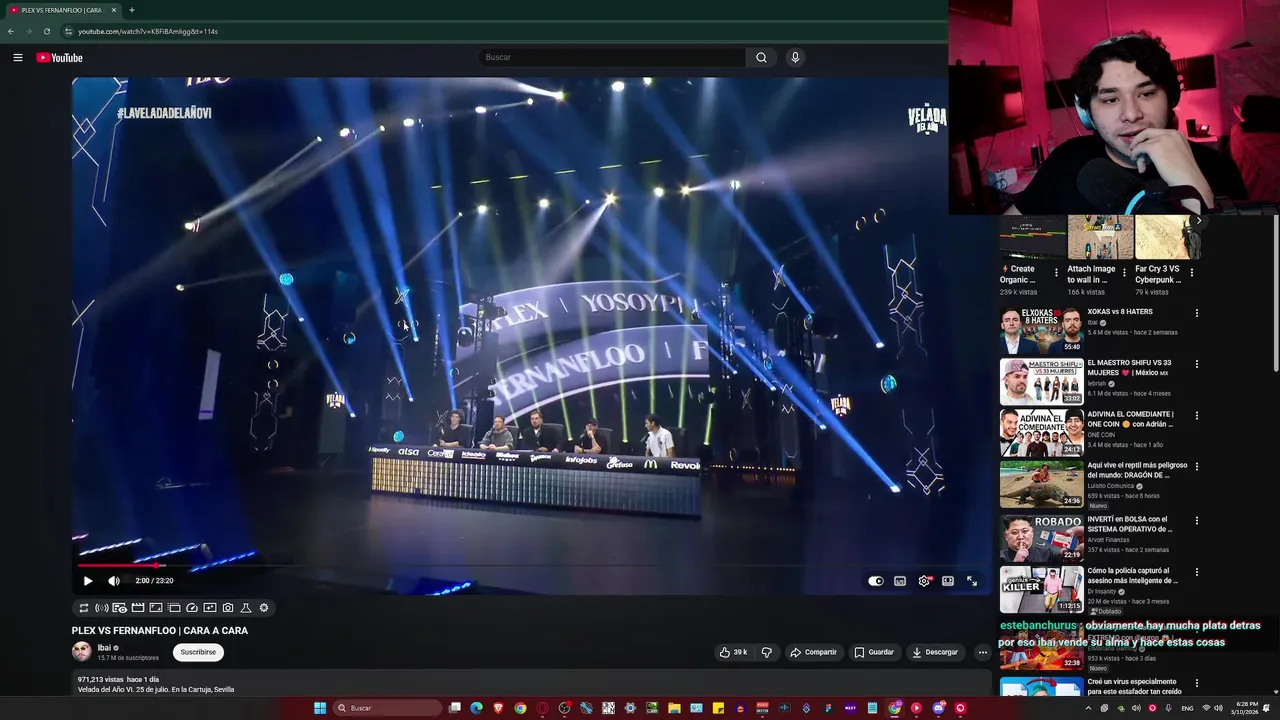This screenshot has height=720, width=1280.
Task: Open more actions three-dot menu under video
Action: click(x=982, y=652)
